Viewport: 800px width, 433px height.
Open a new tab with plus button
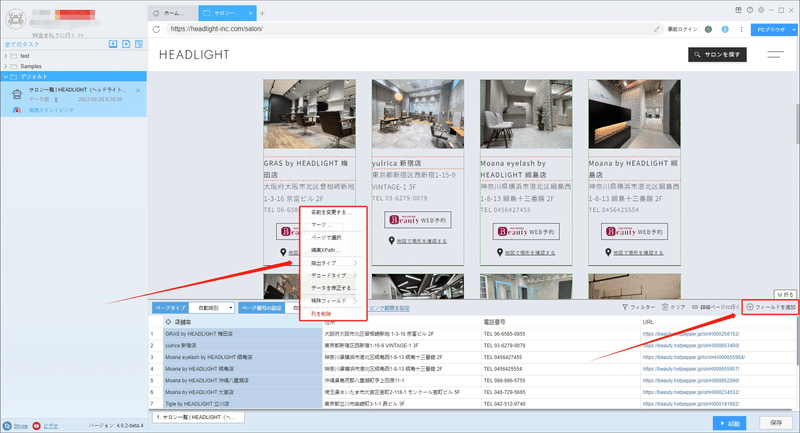[262, 13]
